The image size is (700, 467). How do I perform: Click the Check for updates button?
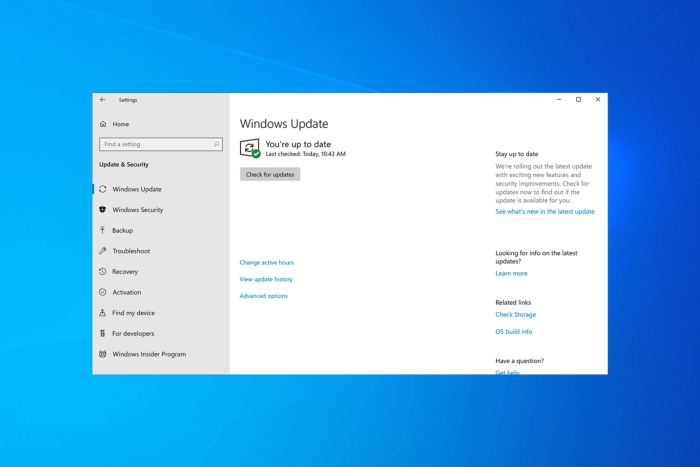coord(270,174)
